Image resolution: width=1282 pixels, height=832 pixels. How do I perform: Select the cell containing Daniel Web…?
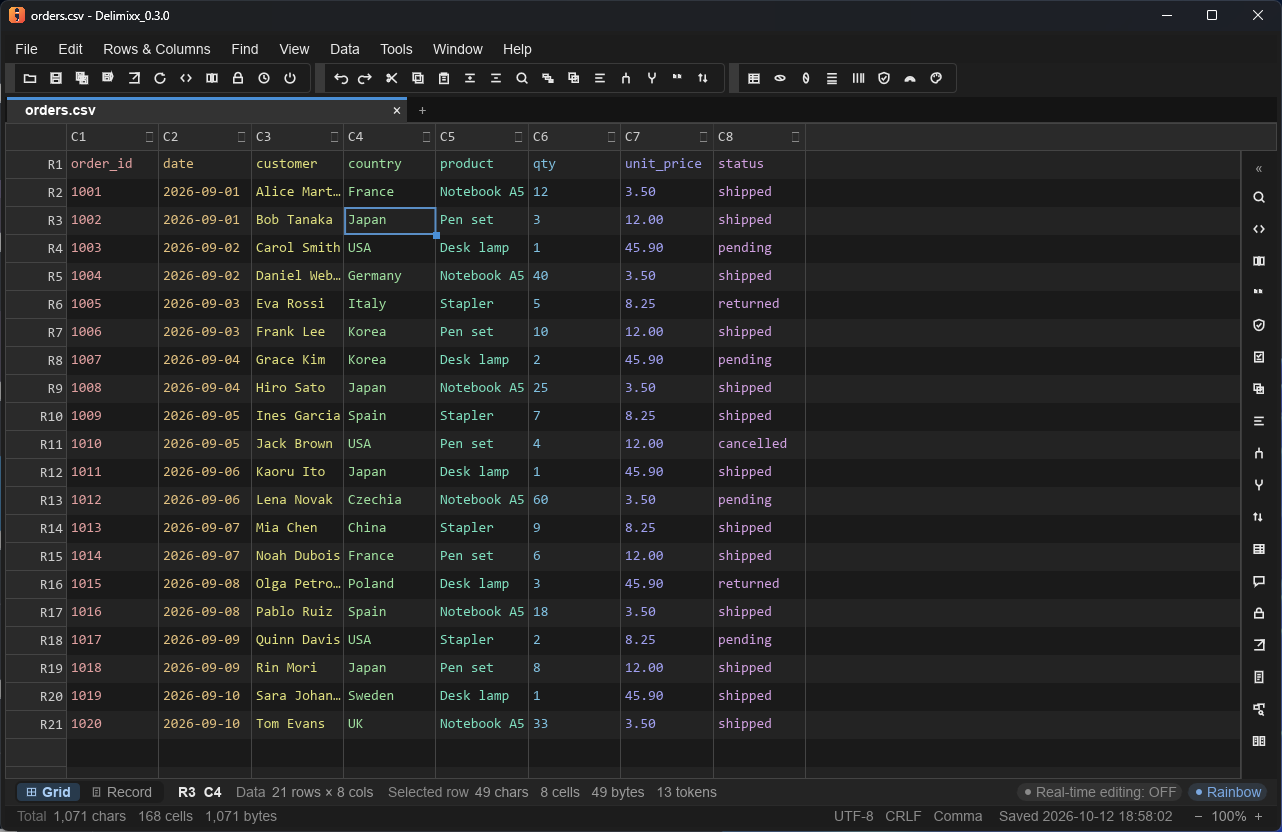point(298,276)
